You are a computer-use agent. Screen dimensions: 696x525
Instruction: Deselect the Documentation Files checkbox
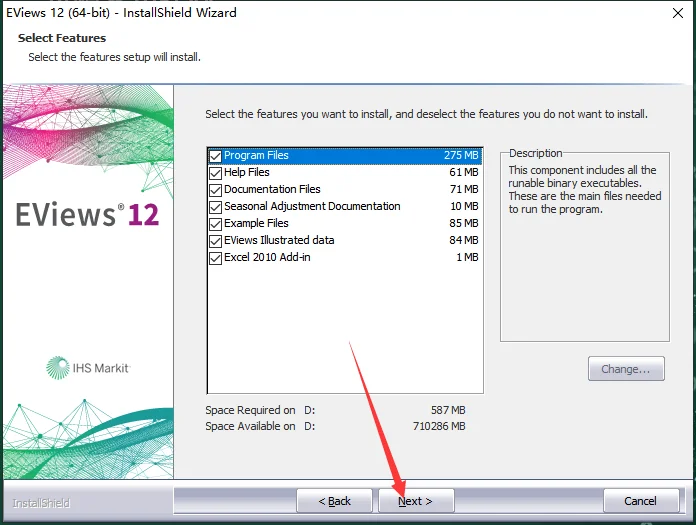coord(215,190)
